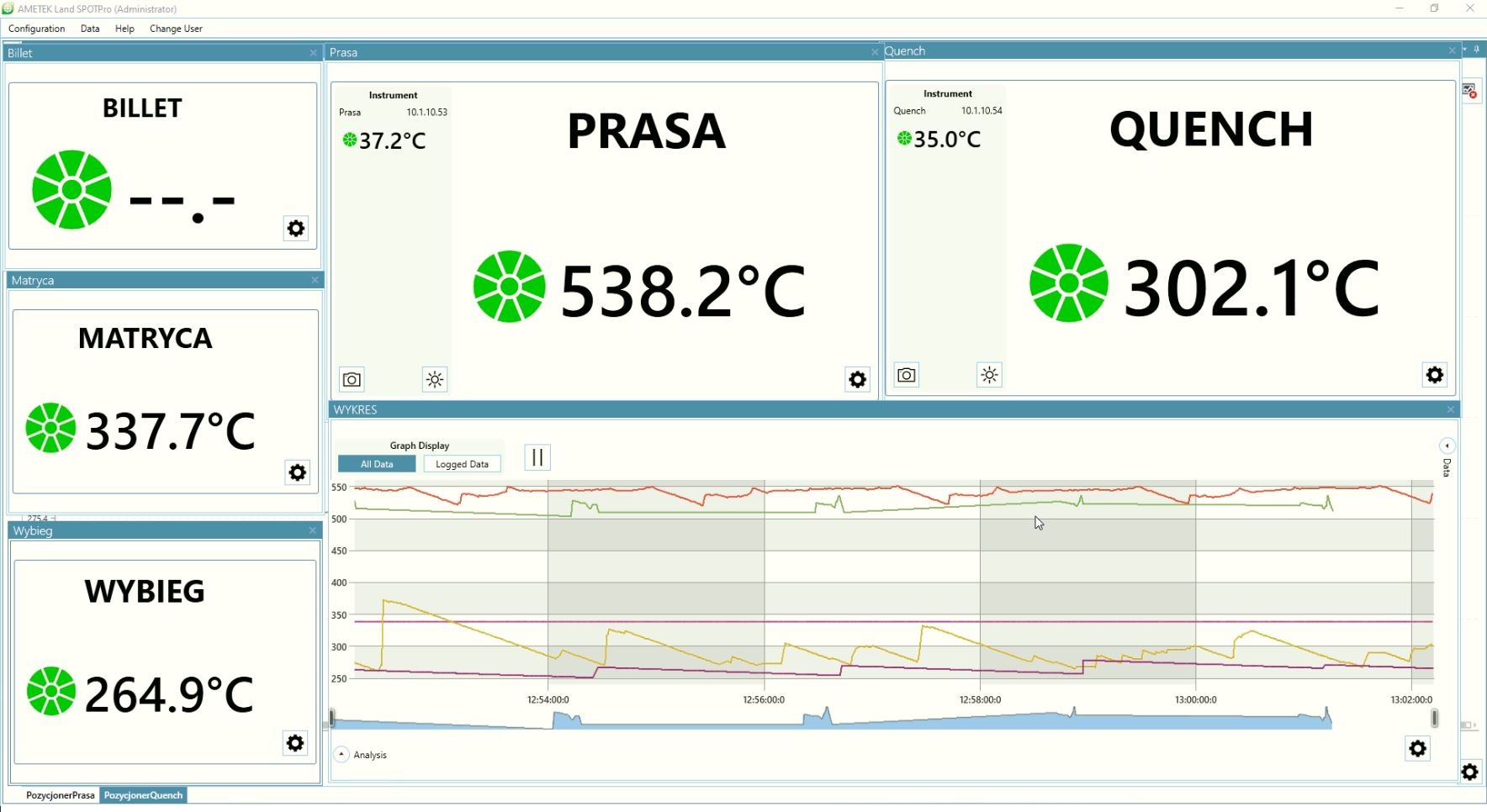
Task: Expand the Analysis section
Action: point(341,754)
